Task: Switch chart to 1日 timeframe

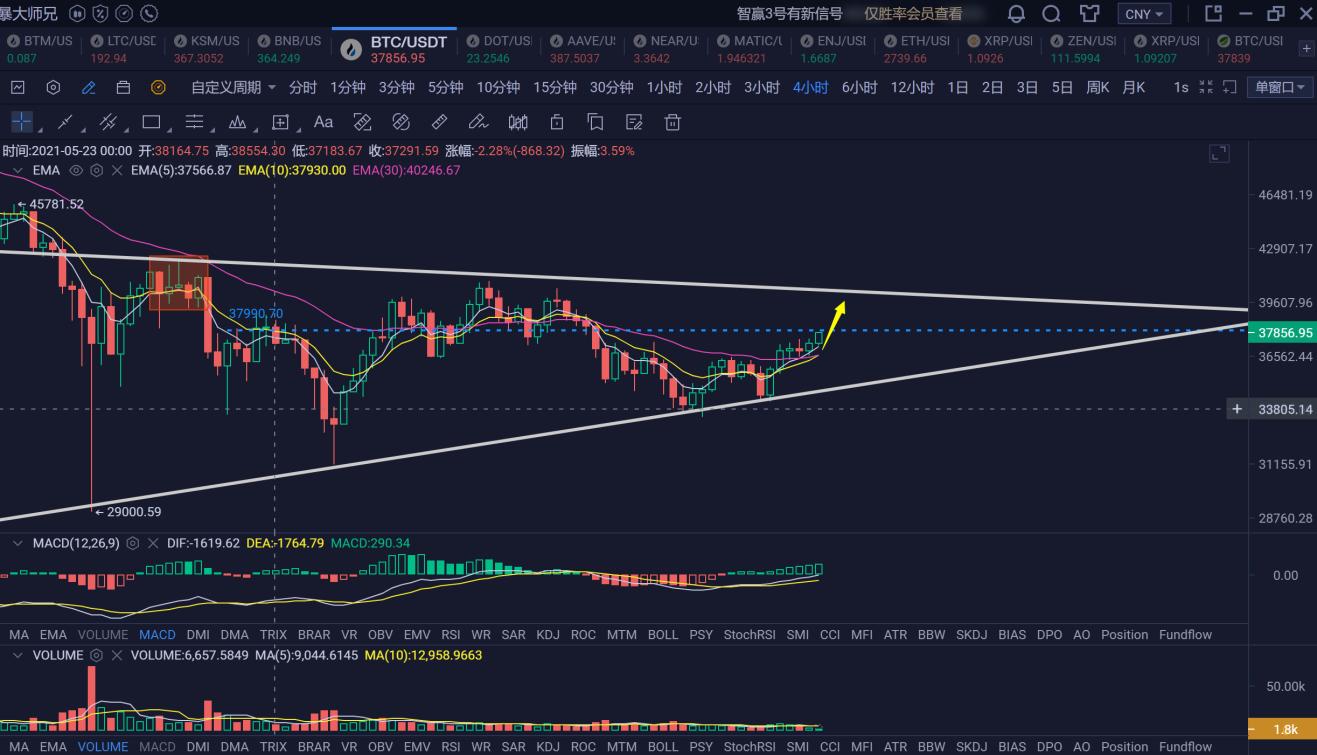Action: click(957, 88)
